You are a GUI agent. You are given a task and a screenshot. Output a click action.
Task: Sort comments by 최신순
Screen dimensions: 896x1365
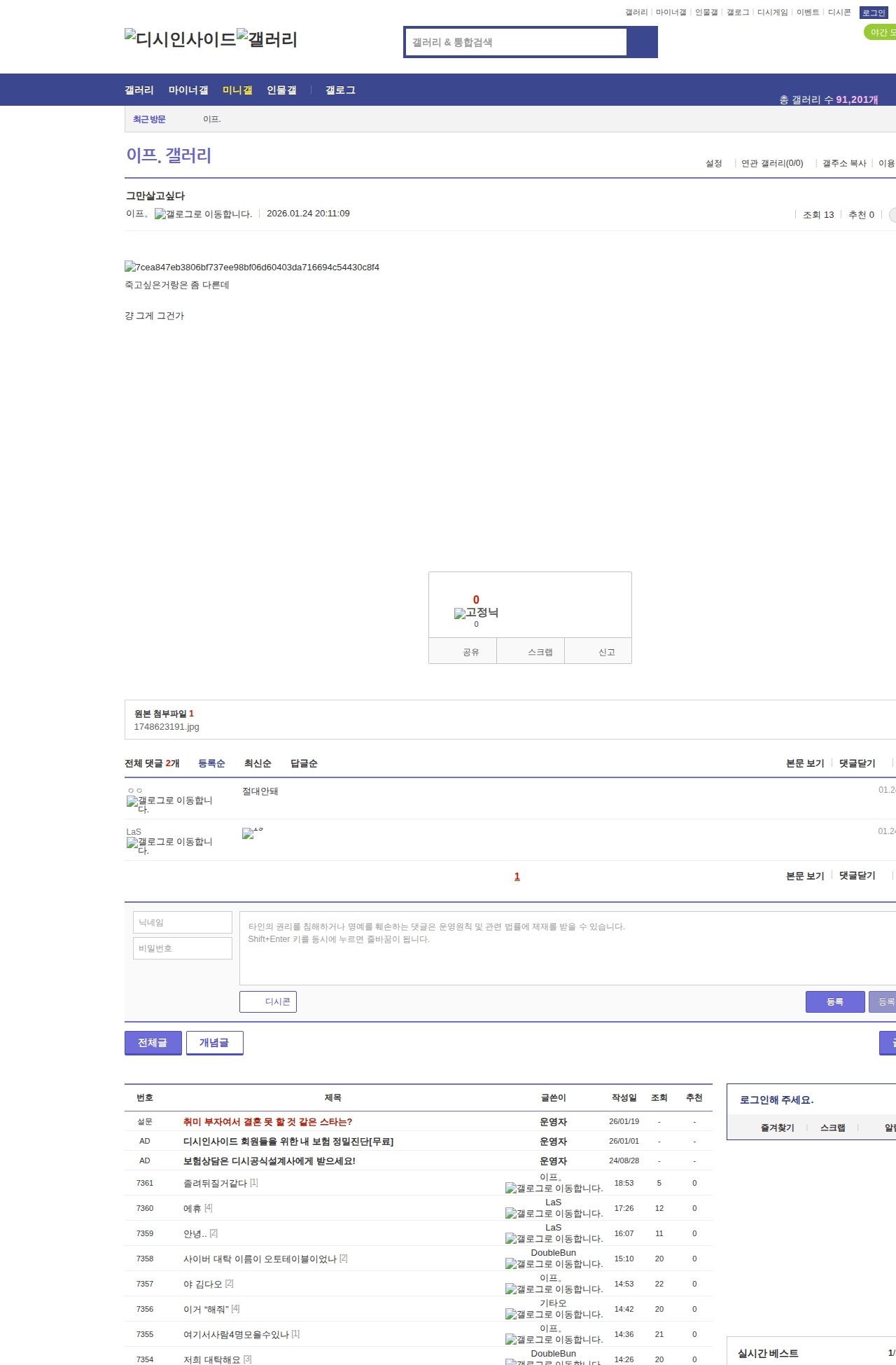coord(258,763)
